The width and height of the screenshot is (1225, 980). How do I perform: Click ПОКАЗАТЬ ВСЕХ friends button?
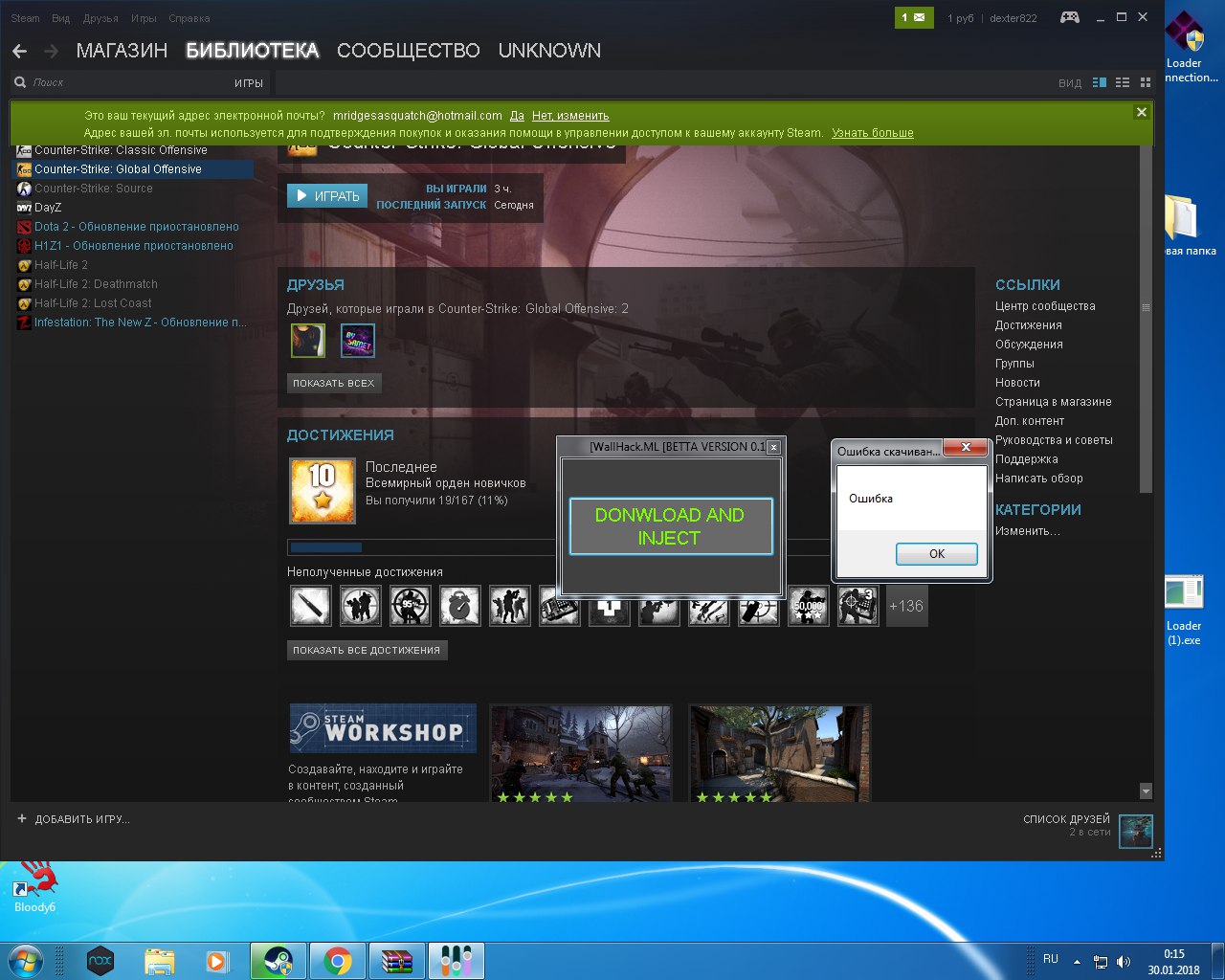(334, 383)
